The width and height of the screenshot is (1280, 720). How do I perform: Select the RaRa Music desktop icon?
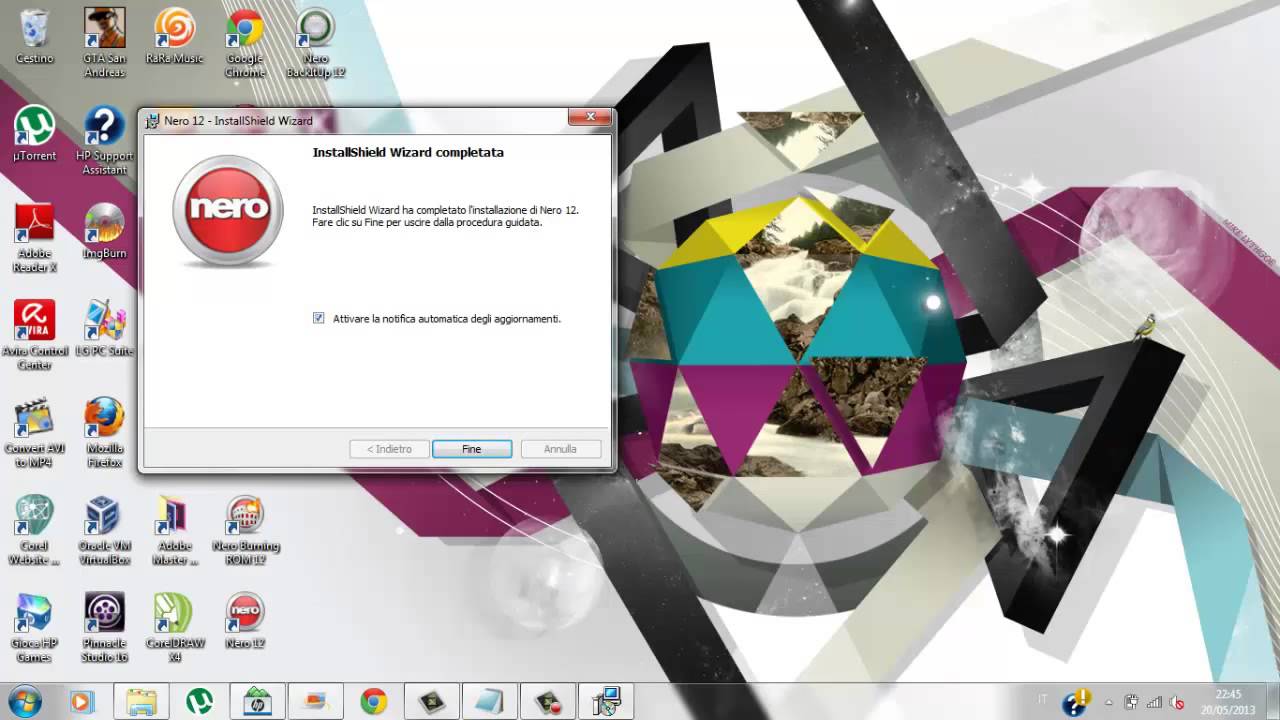[x=174, y=36]
